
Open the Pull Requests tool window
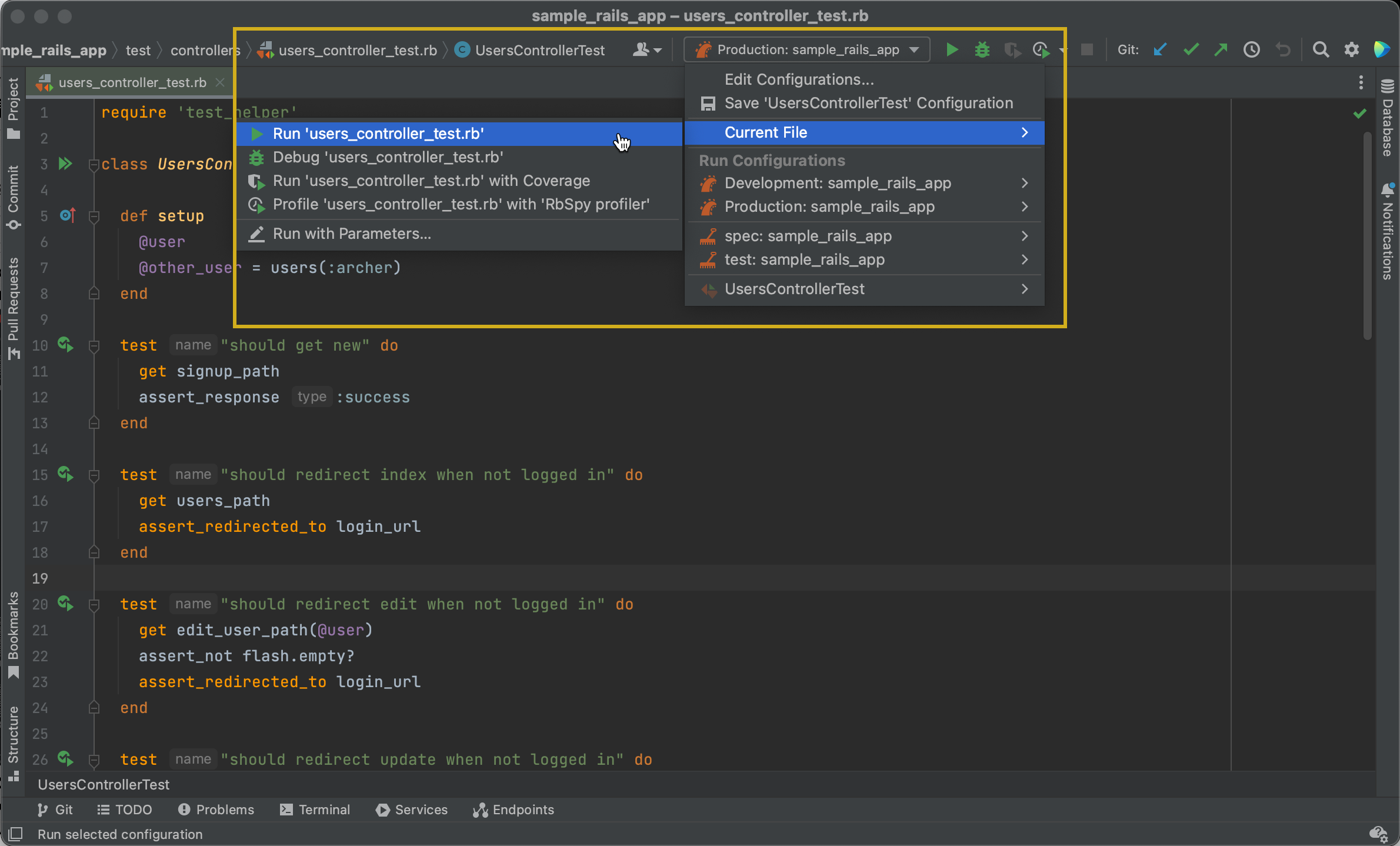pos(13,308)
